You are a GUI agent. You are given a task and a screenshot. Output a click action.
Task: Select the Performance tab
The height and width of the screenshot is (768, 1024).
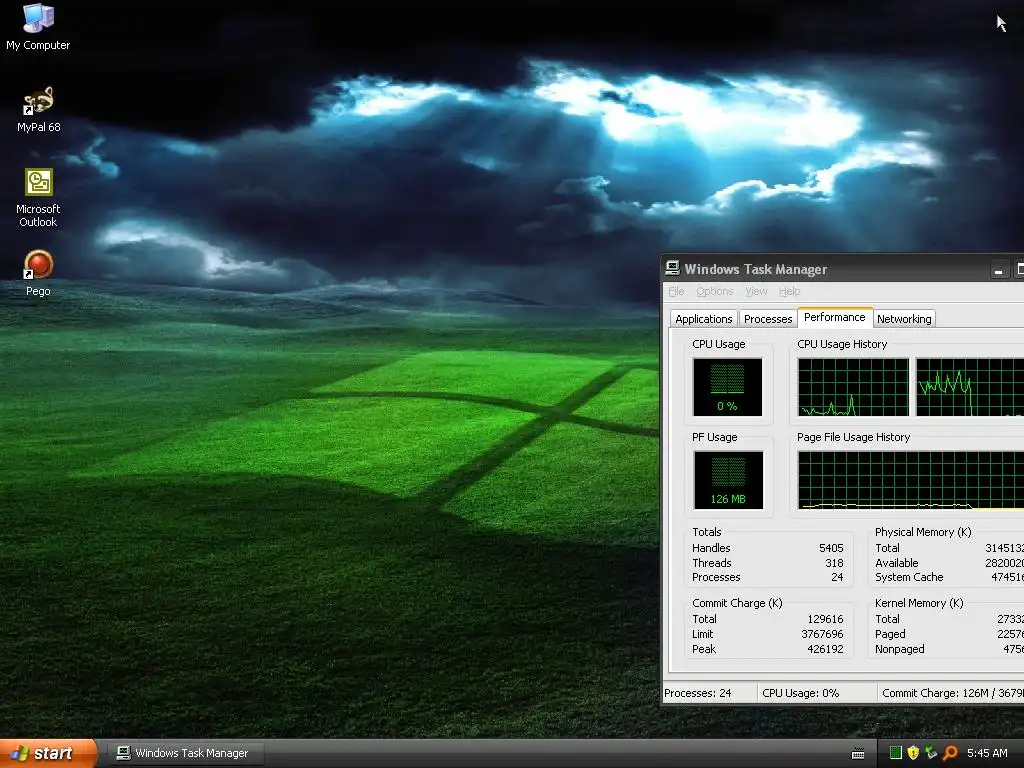pyautogui.click(x=835, y=317)
